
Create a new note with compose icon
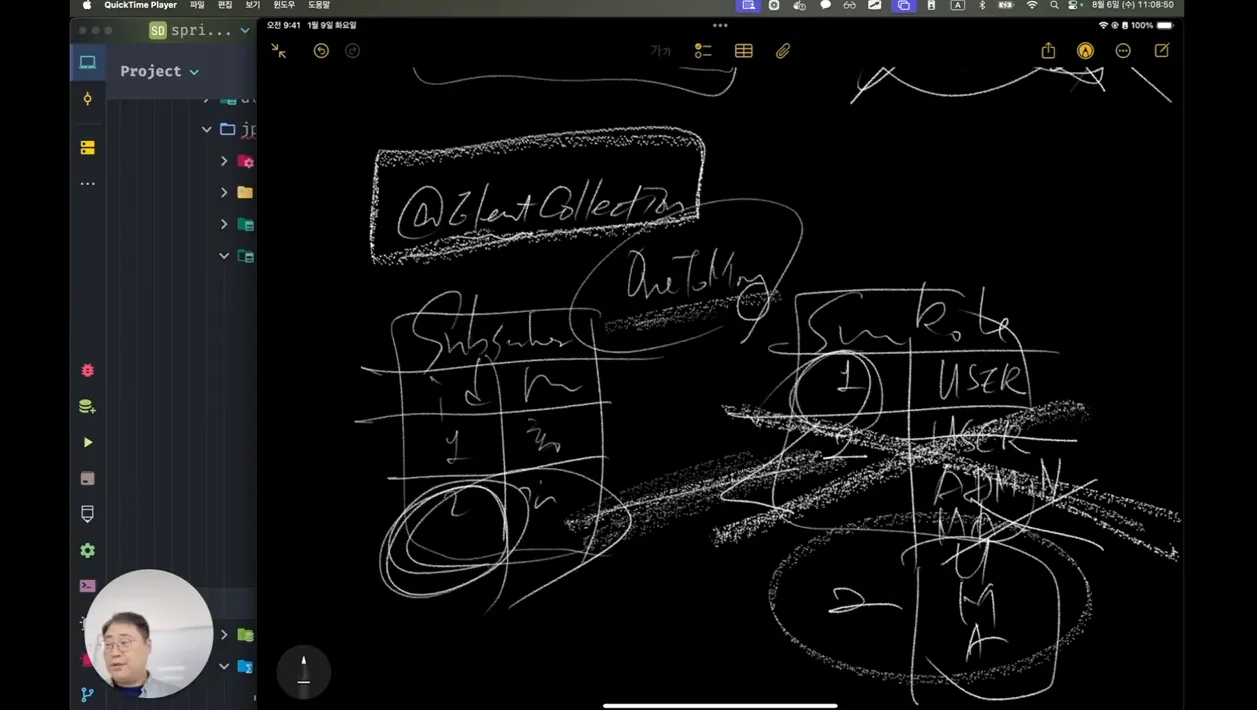coord(1161,50)
